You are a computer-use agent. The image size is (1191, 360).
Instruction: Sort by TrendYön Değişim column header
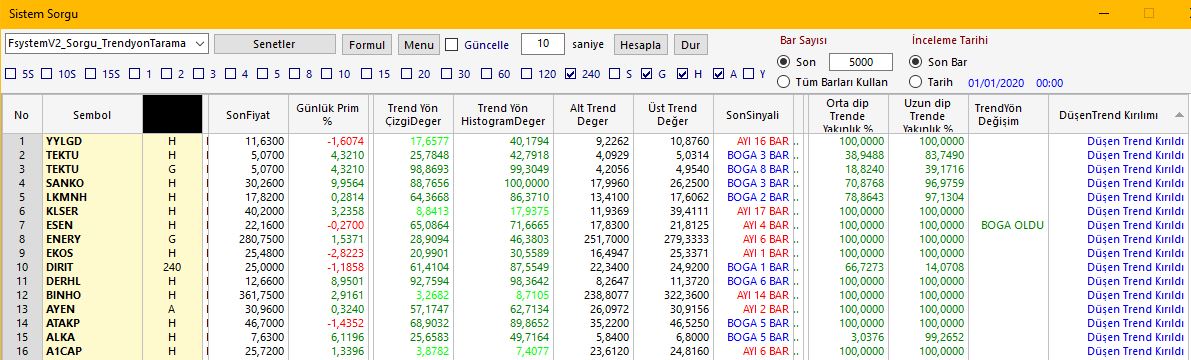pos(1008,115)
